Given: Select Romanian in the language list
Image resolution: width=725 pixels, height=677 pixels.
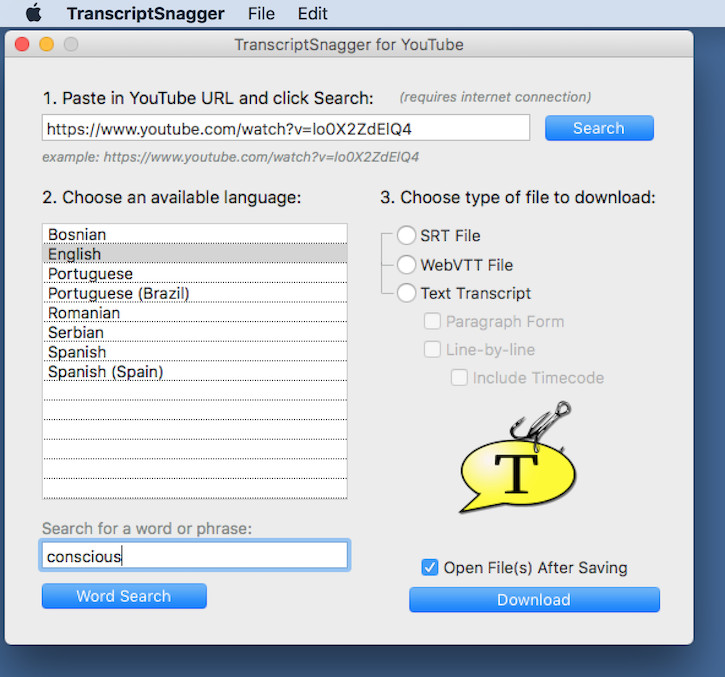Looking at the screenshot, I should coord(195,313).
